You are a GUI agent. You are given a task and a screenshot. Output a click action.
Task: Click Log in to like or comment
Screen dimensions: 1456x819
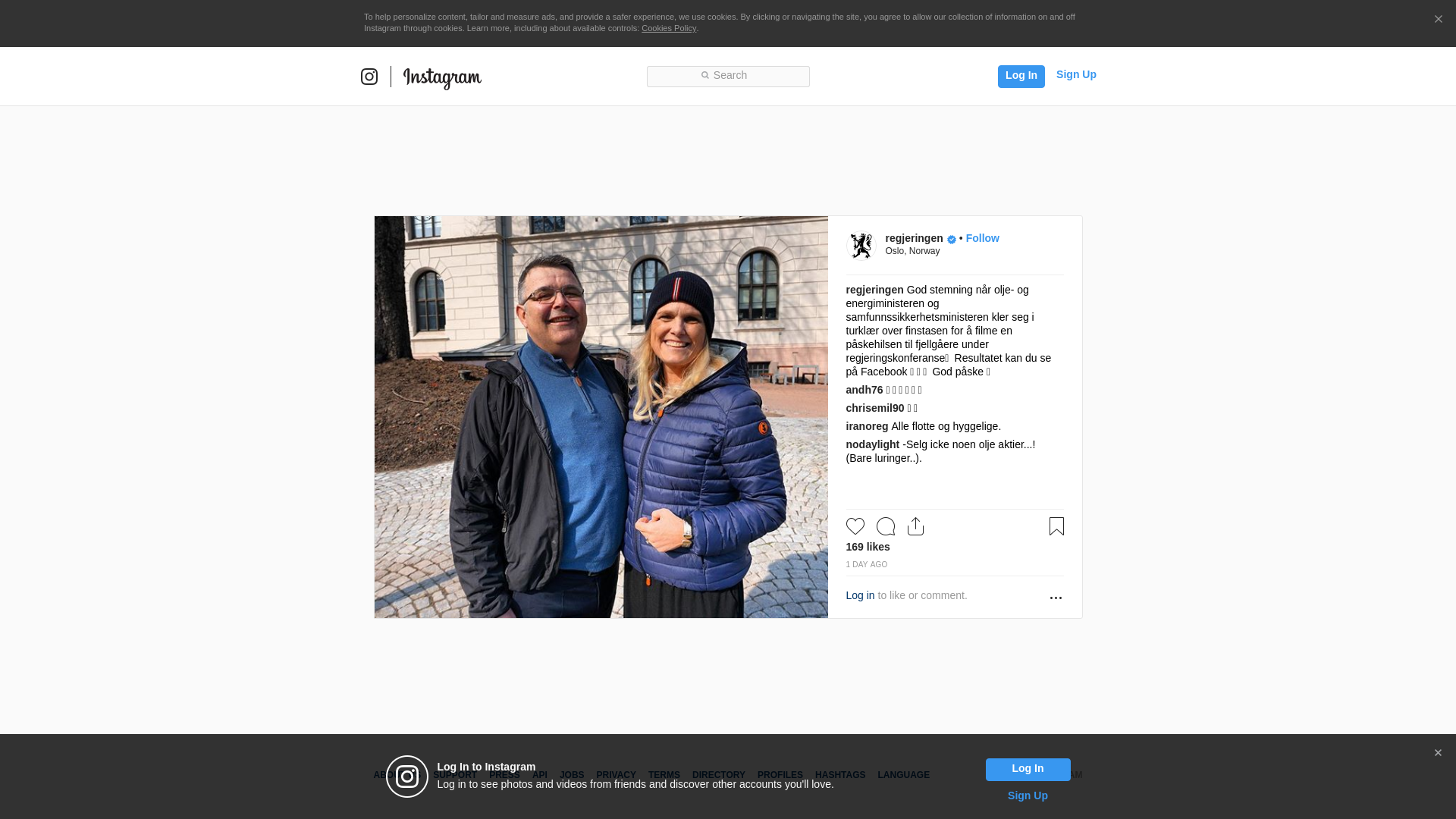(860, 595)
